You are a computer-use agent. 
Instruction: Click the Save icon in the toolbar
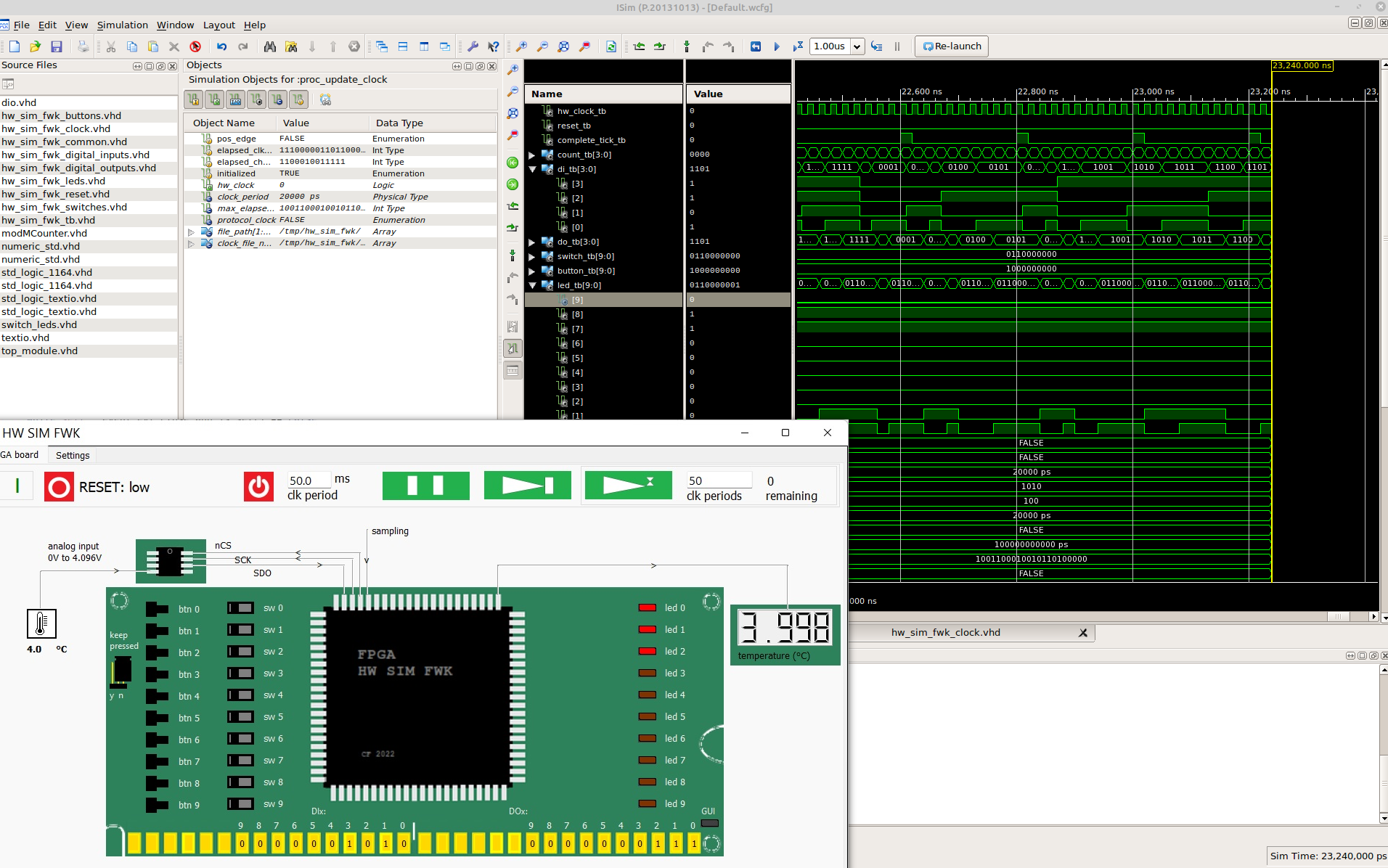point(57,46)
